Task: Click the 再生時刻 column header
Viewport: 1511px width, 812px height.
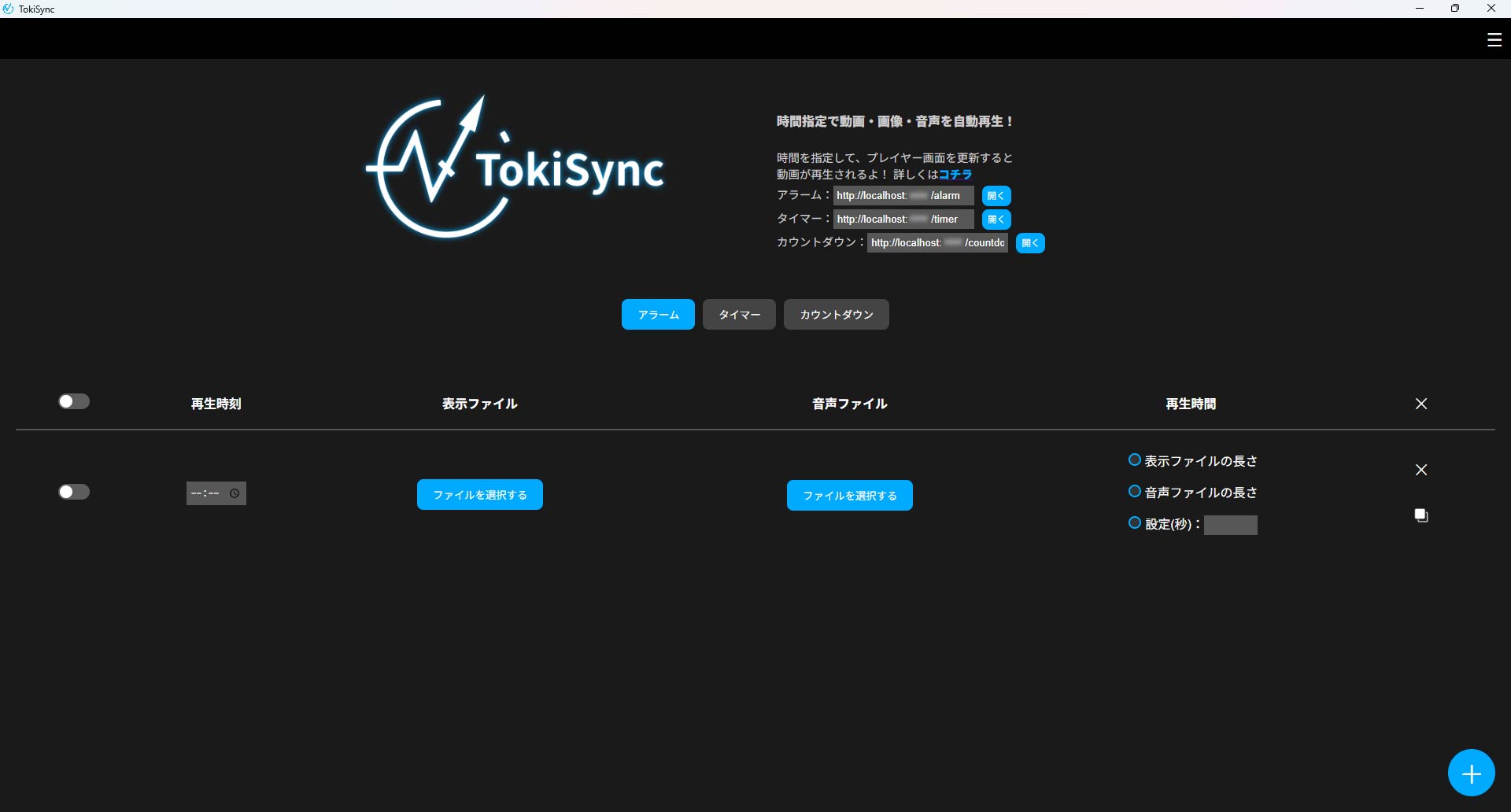Action: pos(216,404)
